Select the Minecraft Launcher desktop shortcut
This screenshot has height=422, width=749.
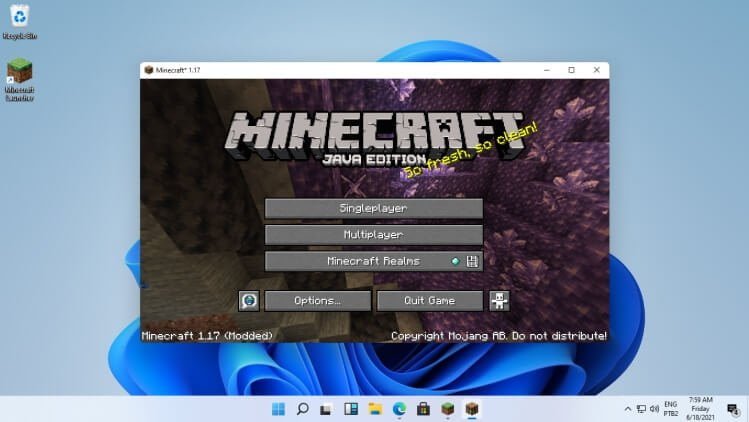coord(20,79)
